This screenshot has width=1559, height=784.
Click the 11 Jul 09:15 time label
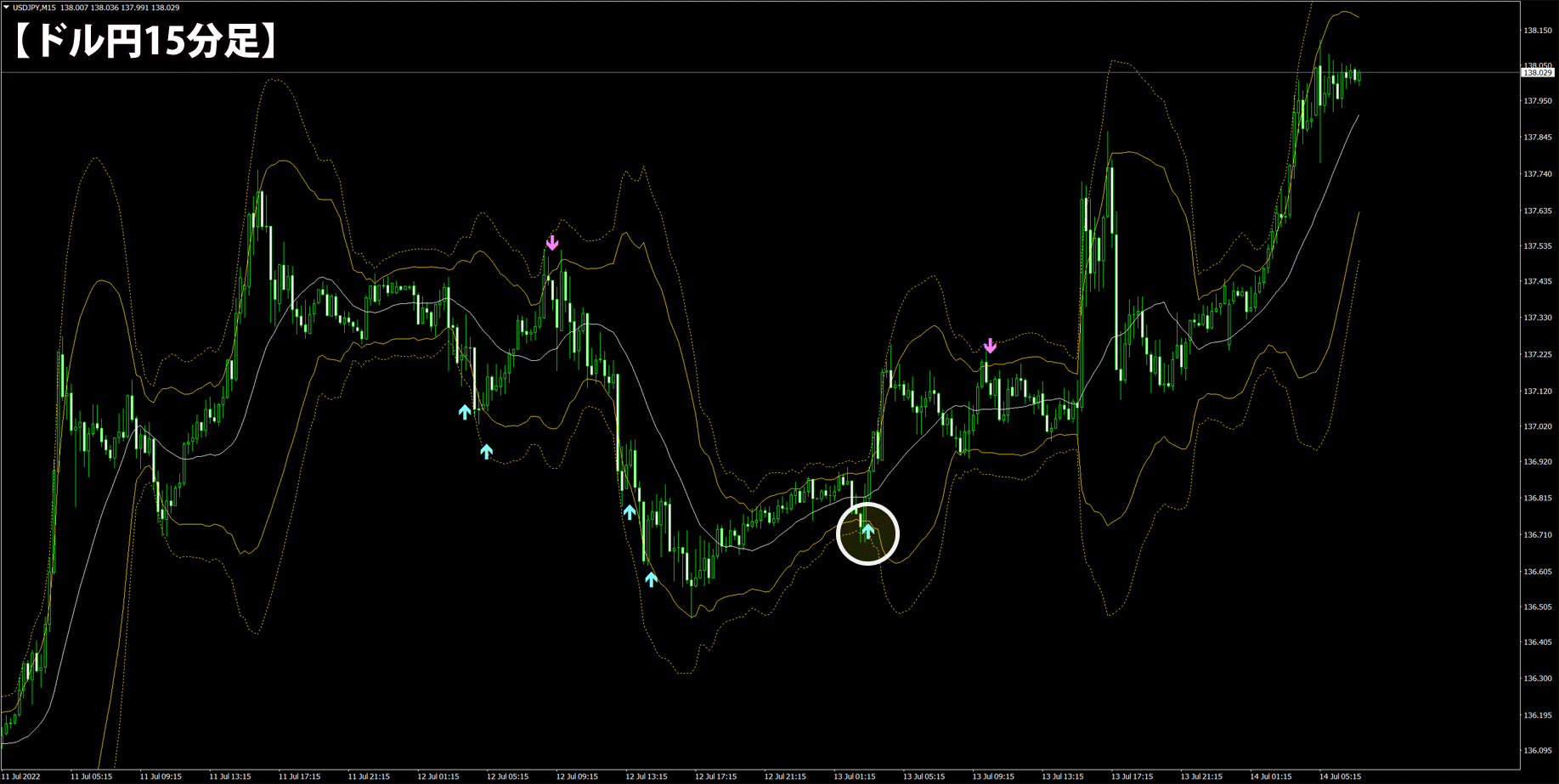161,776
